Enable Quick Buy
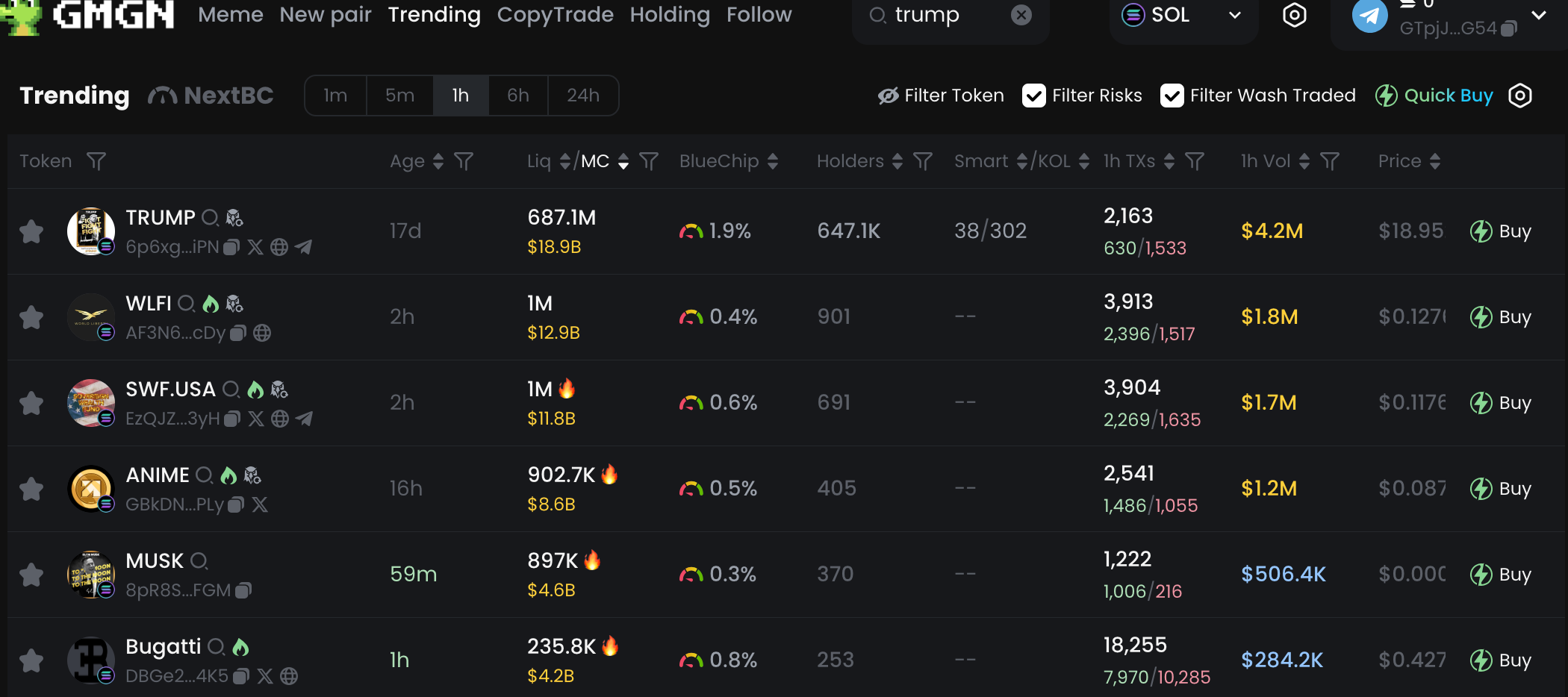 tap(1434, 96)
